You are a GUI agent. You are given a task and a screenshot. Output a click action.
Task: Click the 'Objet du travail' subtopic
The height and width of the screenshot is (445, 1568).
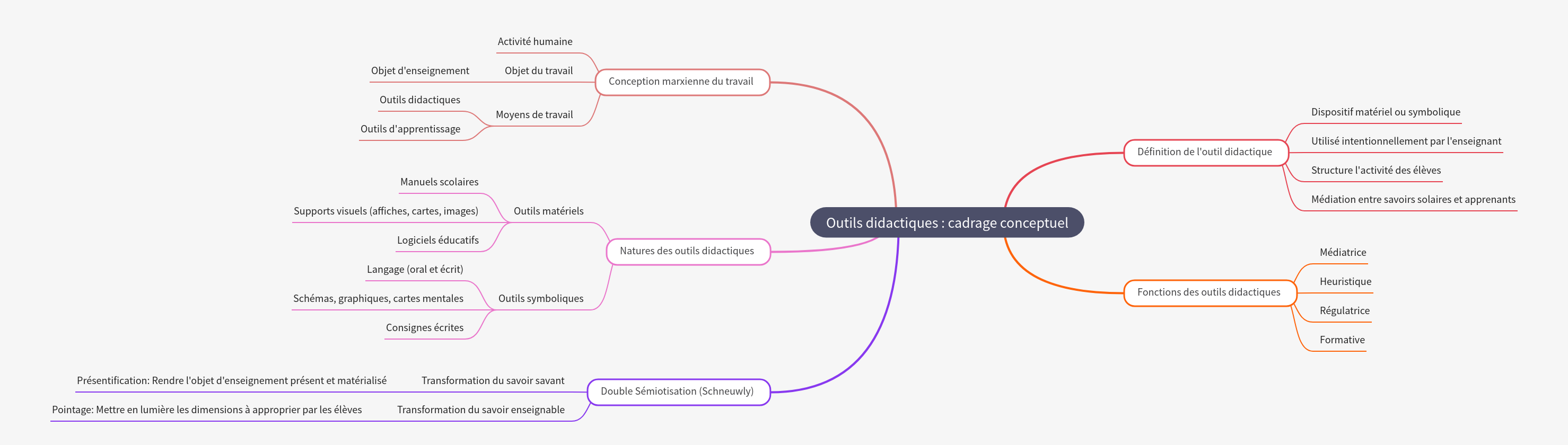click(539, 70)
